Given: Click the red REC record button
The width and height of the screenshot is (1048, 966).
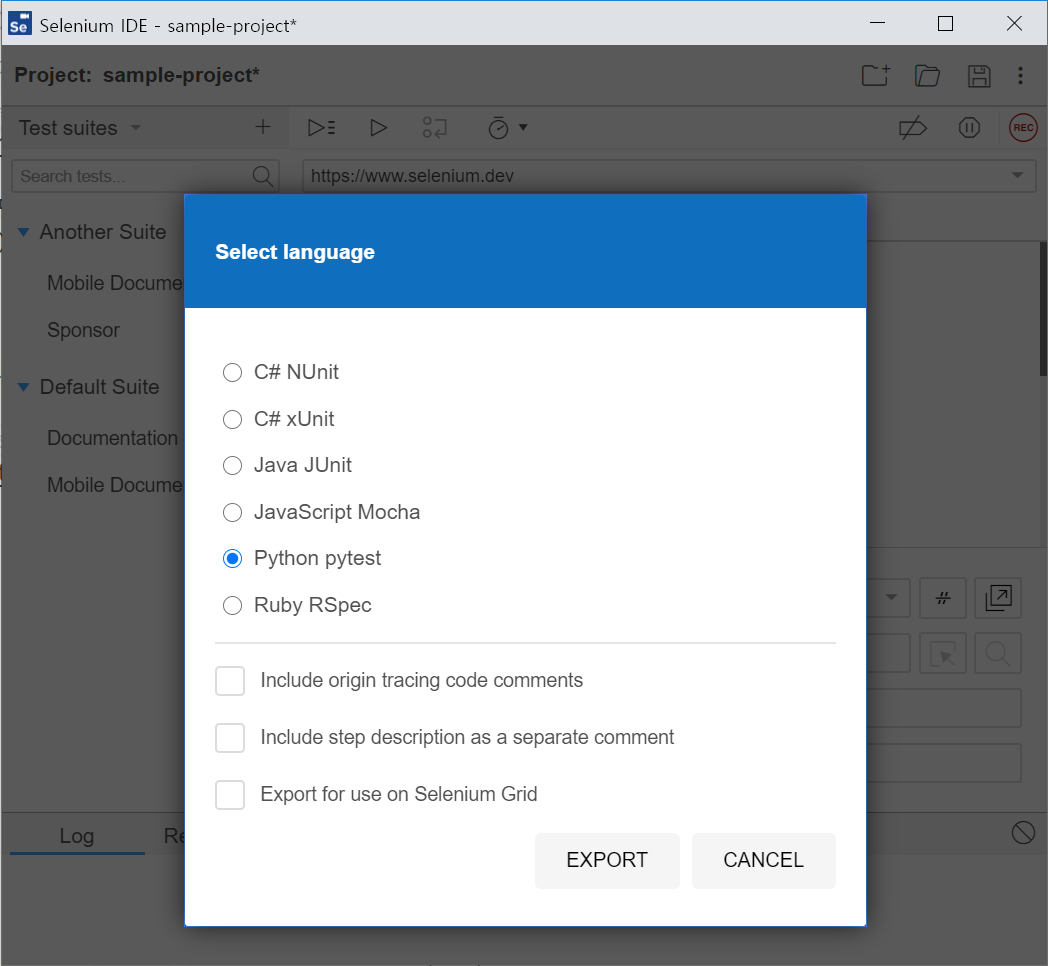Looking at the screenshot, I should pyautogui.click(x=1022, y=128).
